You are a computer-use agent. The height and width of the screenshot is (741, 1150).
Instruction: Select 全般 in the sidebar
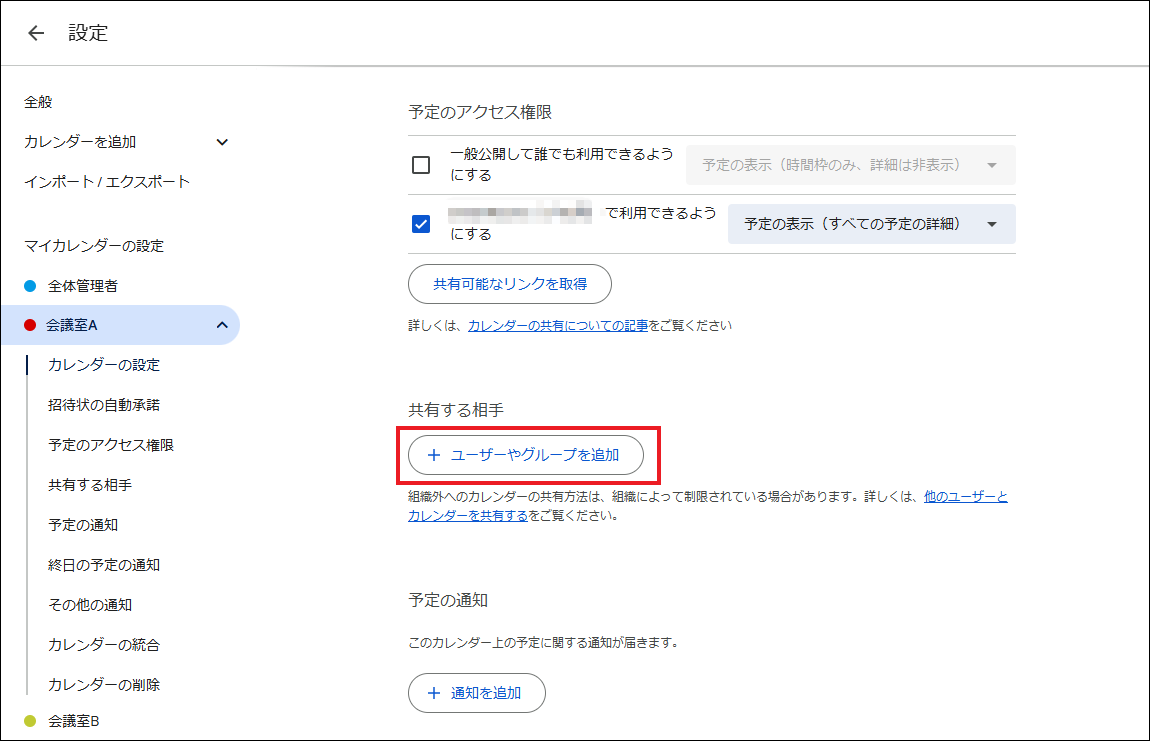pyautogui.click(x=38, y=102)
